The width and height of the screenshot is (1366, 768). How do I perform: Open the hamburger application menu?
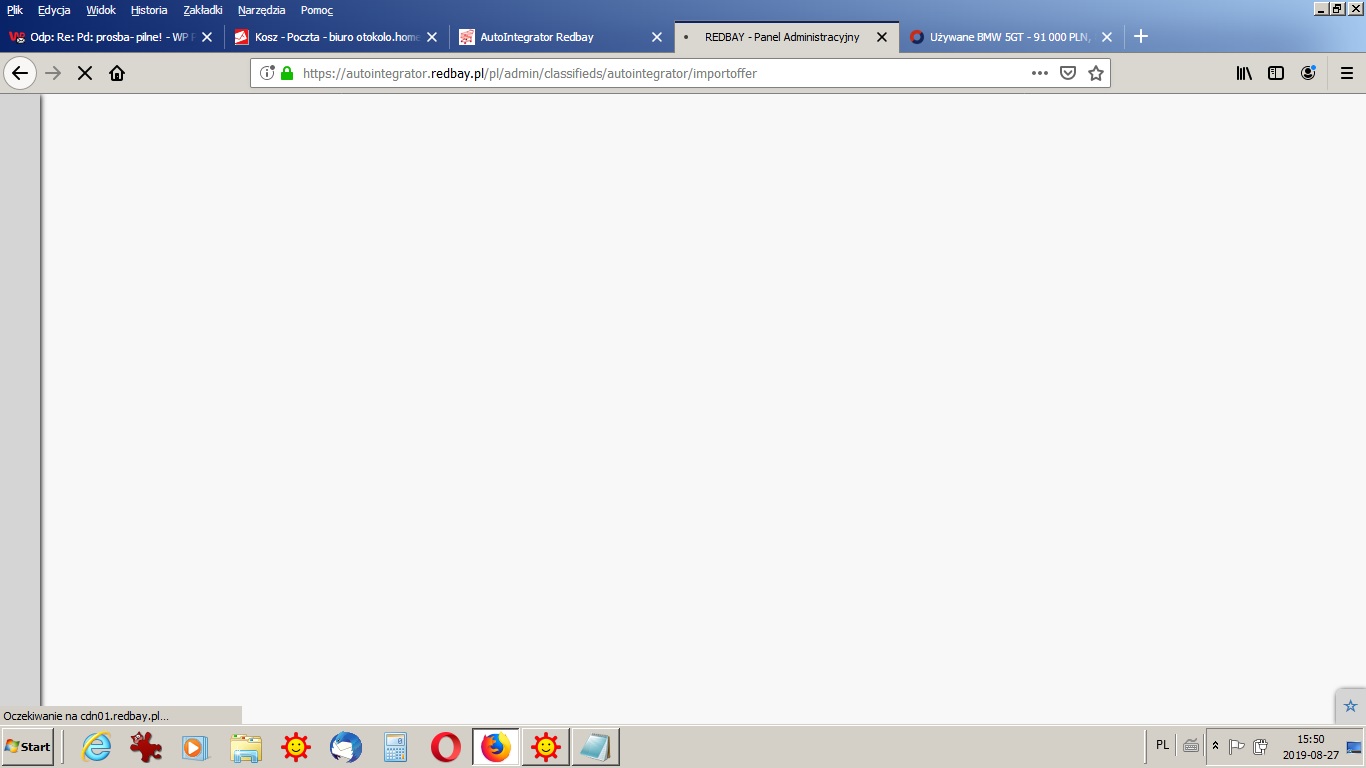click(1347, 73)
